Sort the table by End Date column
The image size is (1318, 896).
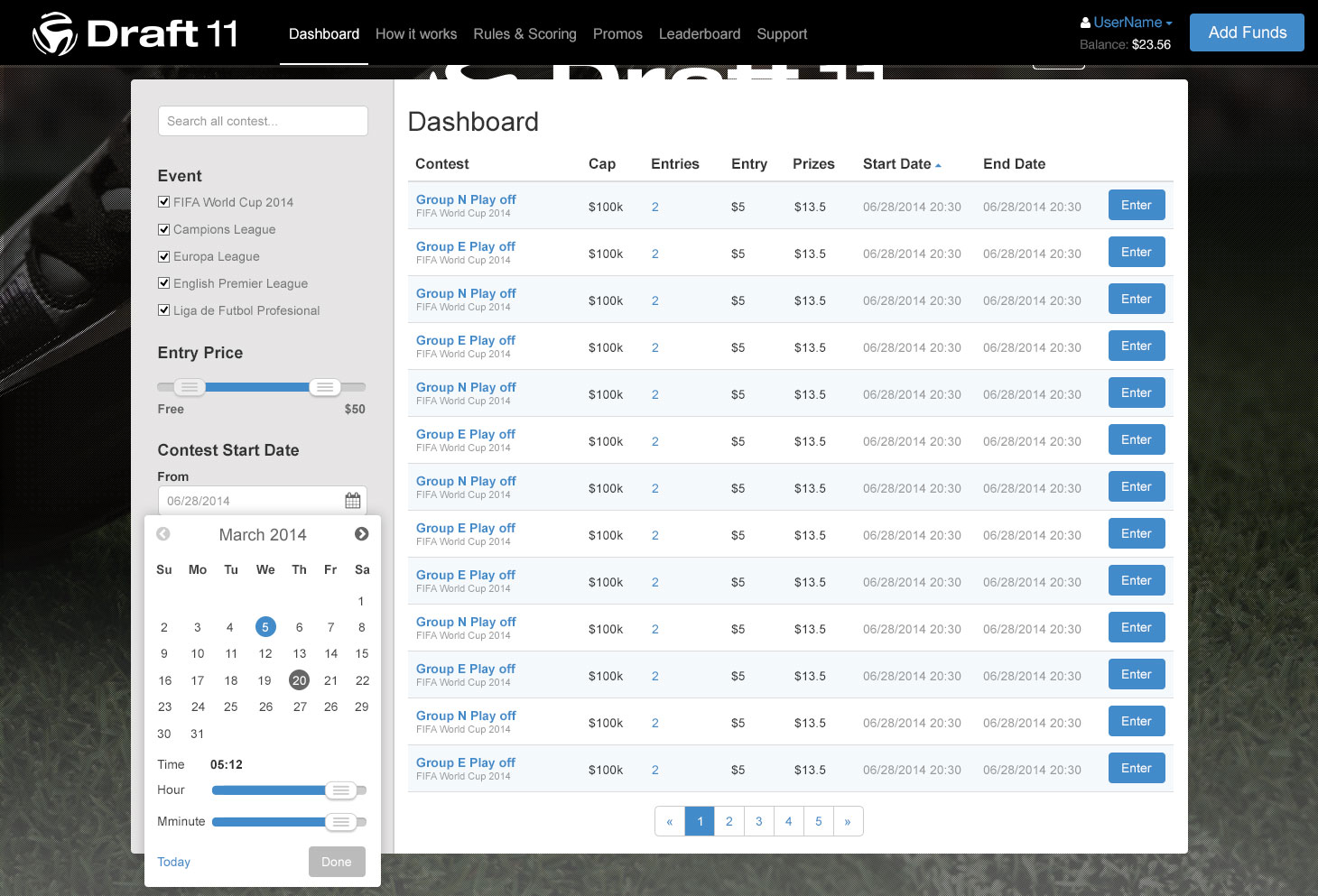click(1015, 164)
